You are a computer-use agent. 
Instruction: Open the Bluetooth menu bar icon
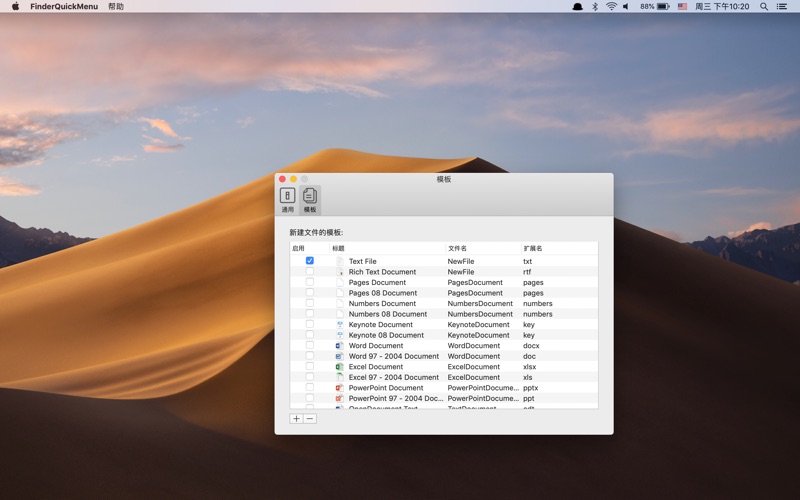tap(594, 7)
